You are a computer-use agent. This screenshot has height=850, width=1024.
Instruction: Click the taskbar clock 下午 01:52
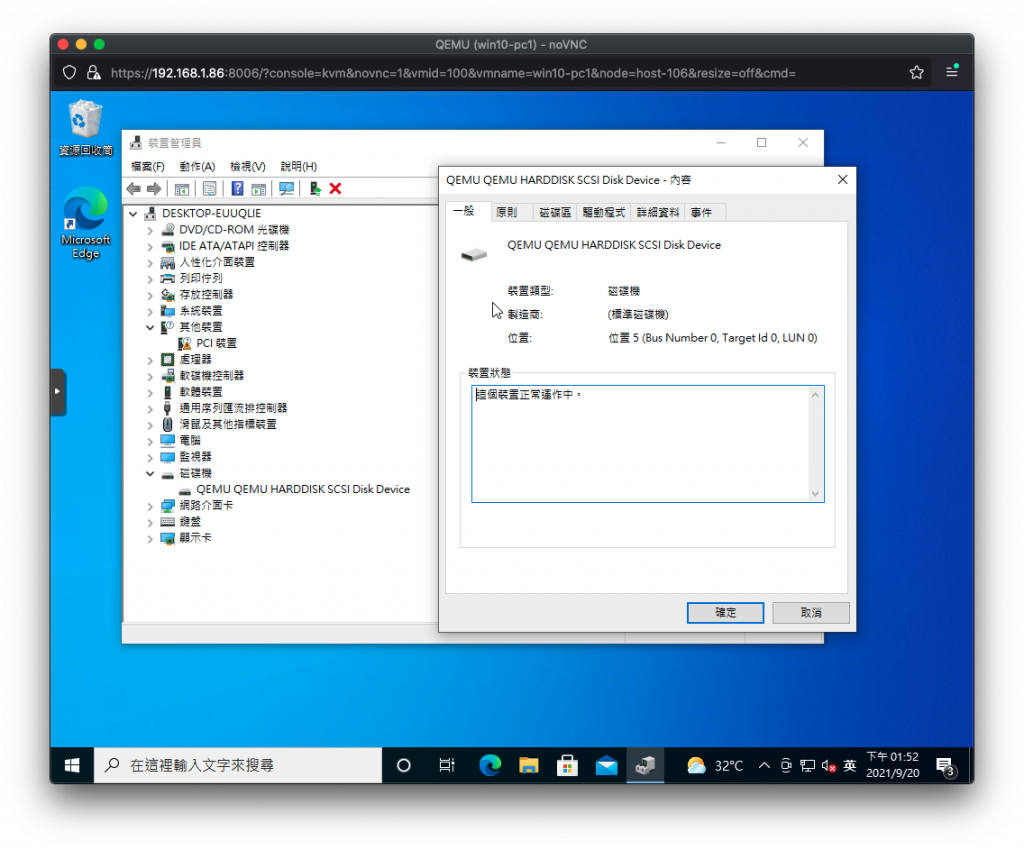click(x=893, y=765)
